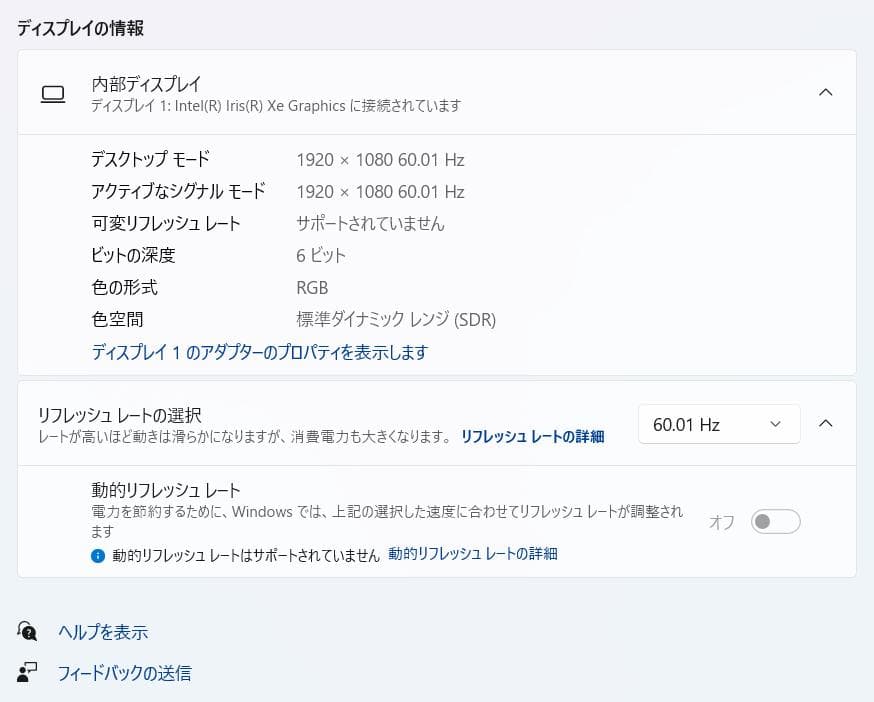This screenshot has width=874, height=702.
Task: Collapse the 内部ディスプレイ section chevron
Action: tap(825, 92)
